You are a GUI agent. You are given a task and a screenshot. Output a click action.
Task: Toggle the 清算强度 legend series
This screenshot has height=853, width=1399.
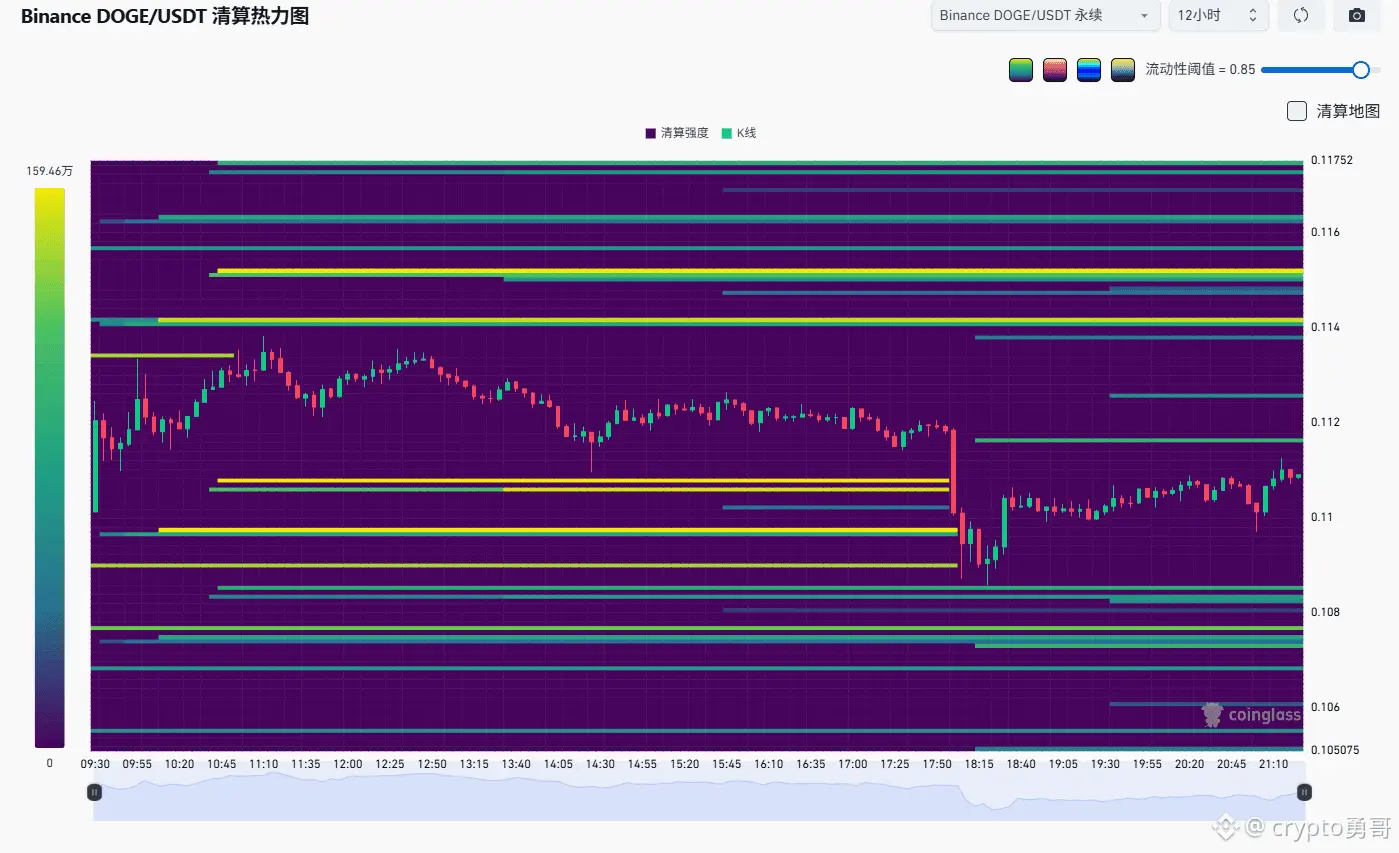677,133
